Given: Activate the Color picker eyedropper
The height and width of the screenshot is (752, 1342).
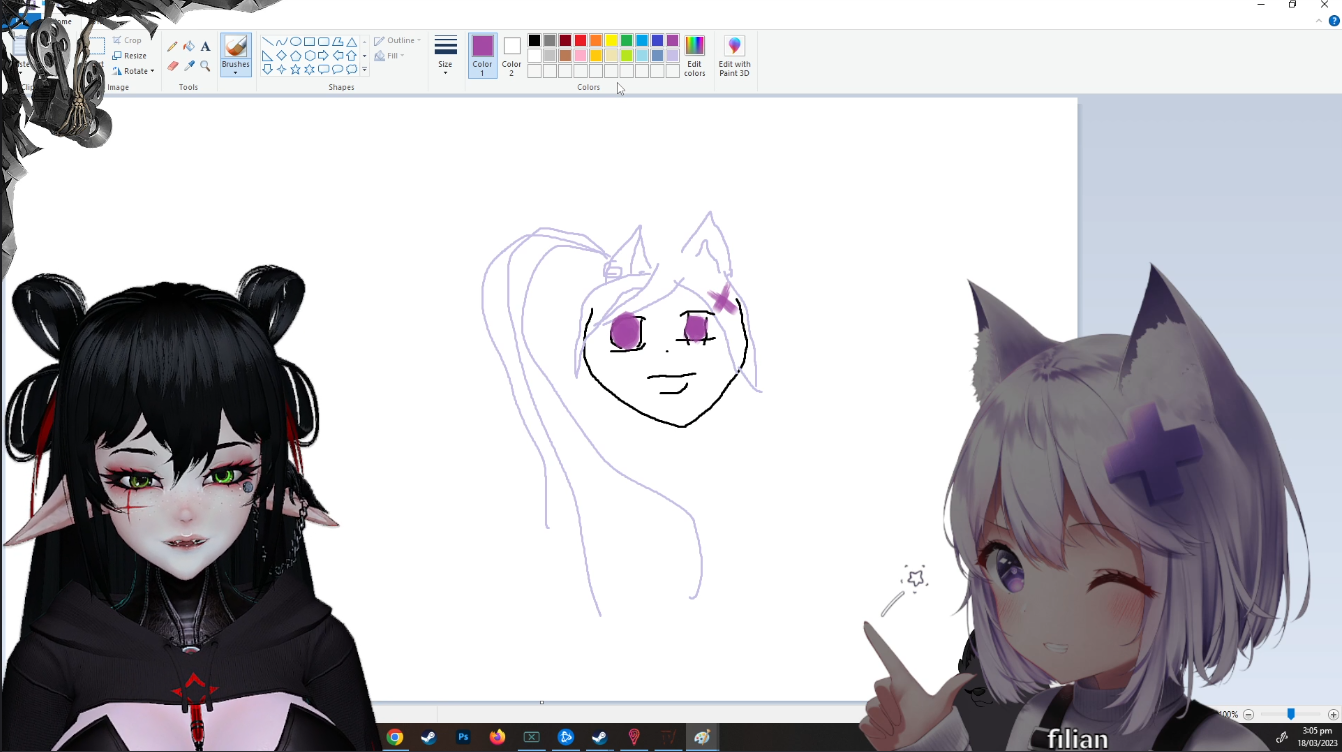Looking at the screenshot, I should coord(188,66).
